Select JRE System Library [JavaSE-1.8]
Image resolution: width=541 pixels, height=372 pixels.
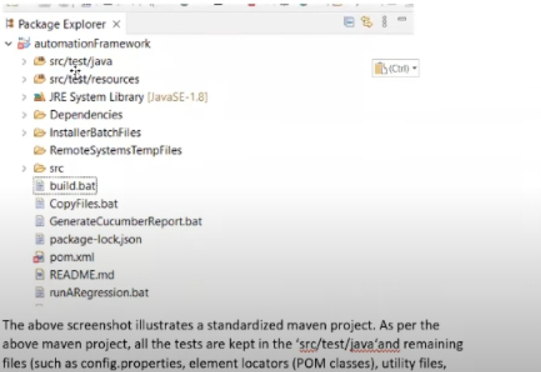[x=128, y=97]
